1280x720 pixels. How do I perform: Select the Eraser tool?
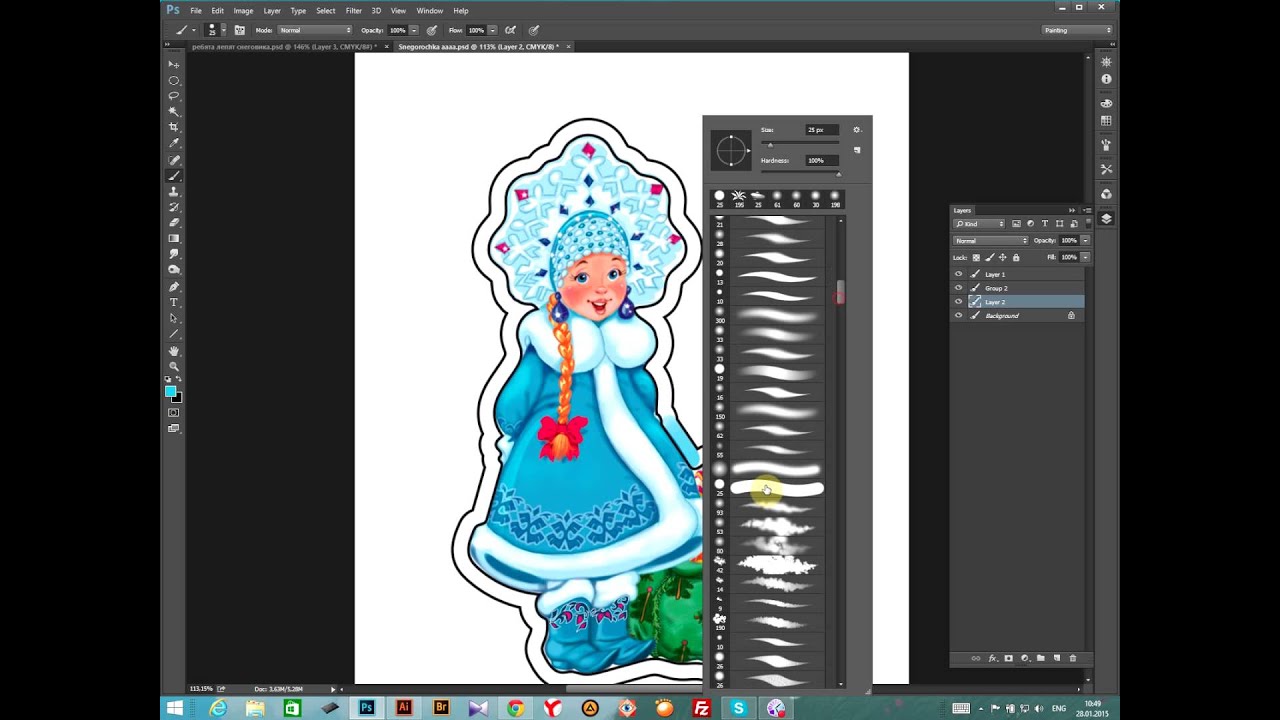click(174, 223)
